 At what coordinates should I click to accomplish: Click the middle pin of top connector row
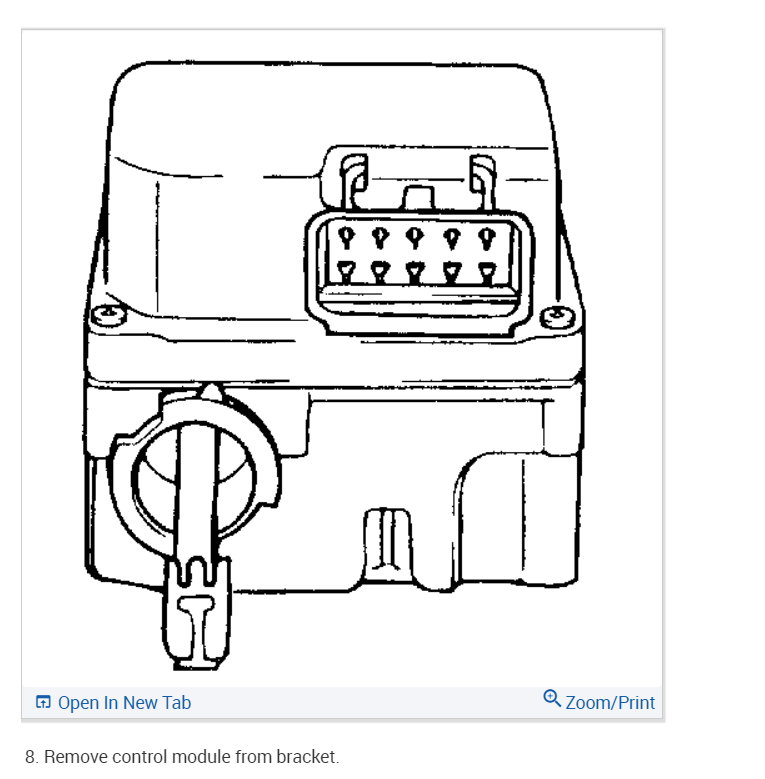[x=415, y=237]
